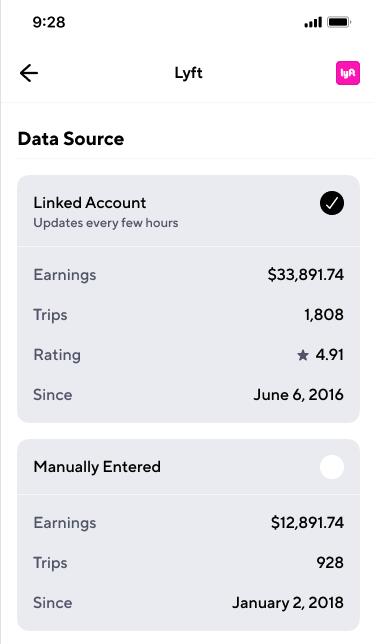Open the pink Lyft logo icon
The image size is (374, 644).
coord(348,73)
